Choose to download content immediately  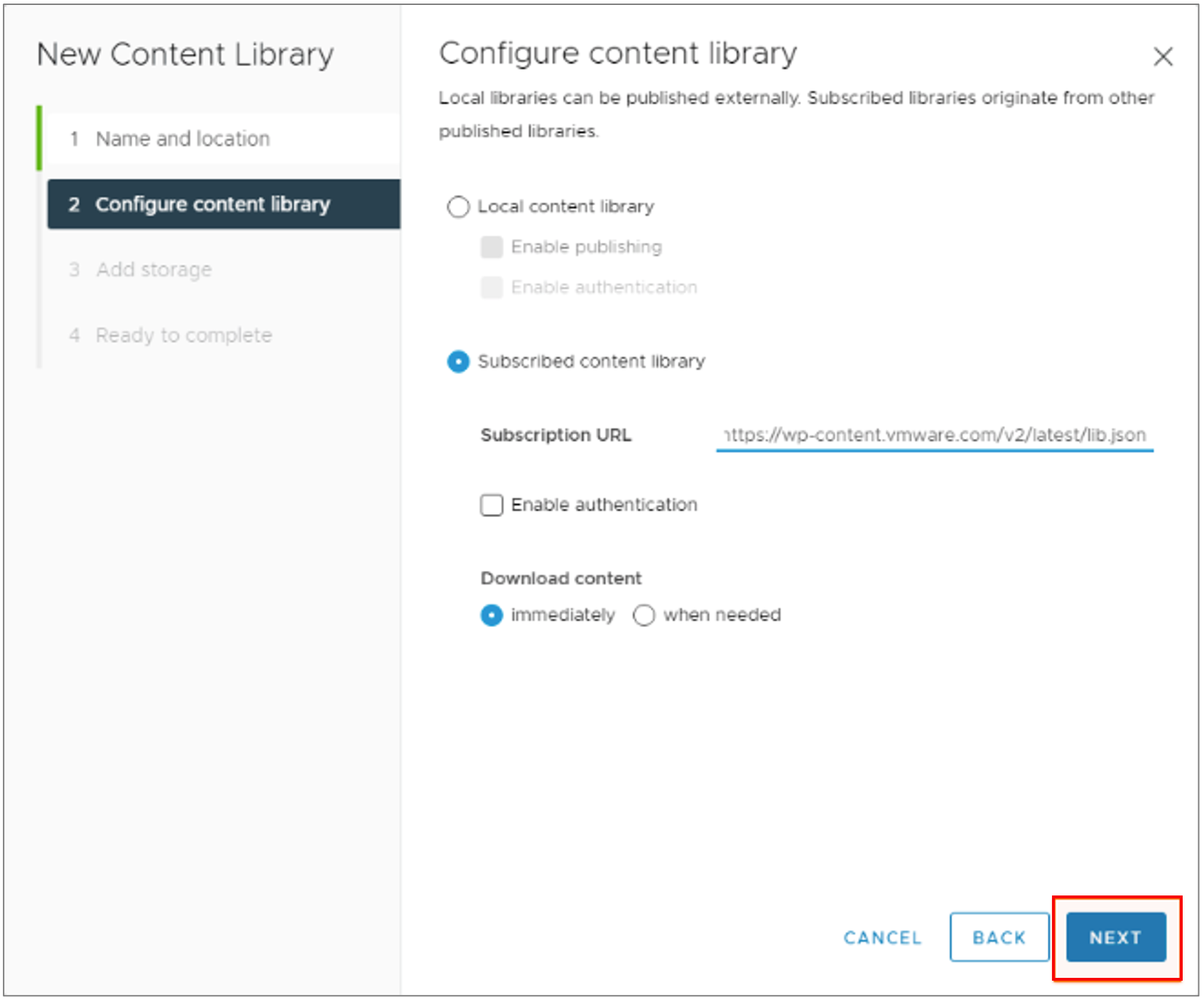(x=492, y=615)
